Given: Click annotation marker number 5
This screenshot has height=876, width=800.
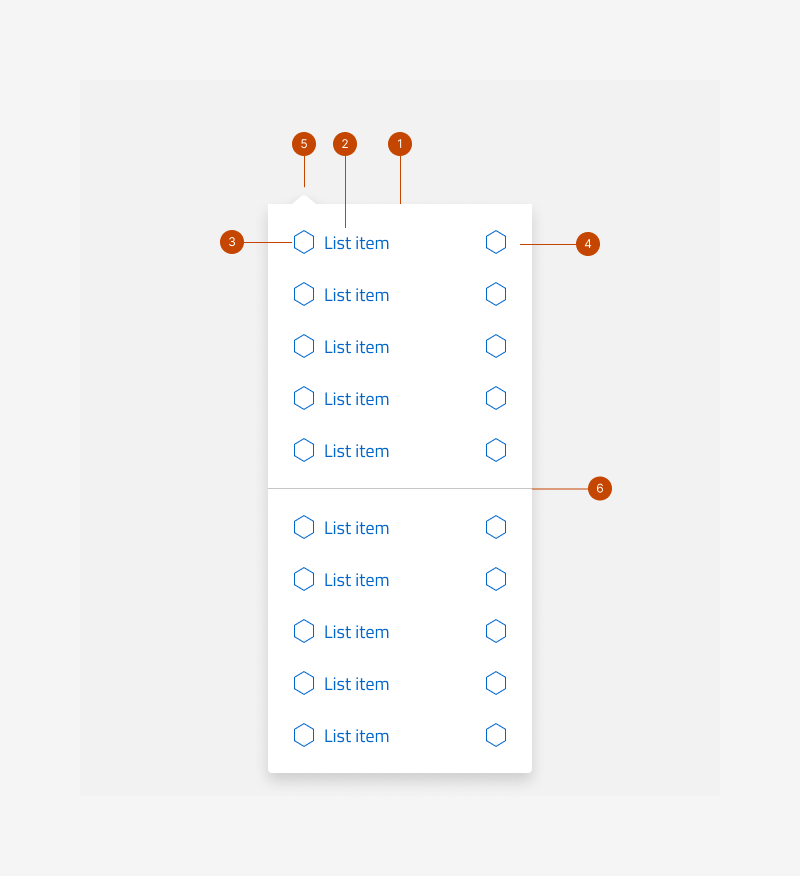Looking at the screenshot, I should click(303, 144).
